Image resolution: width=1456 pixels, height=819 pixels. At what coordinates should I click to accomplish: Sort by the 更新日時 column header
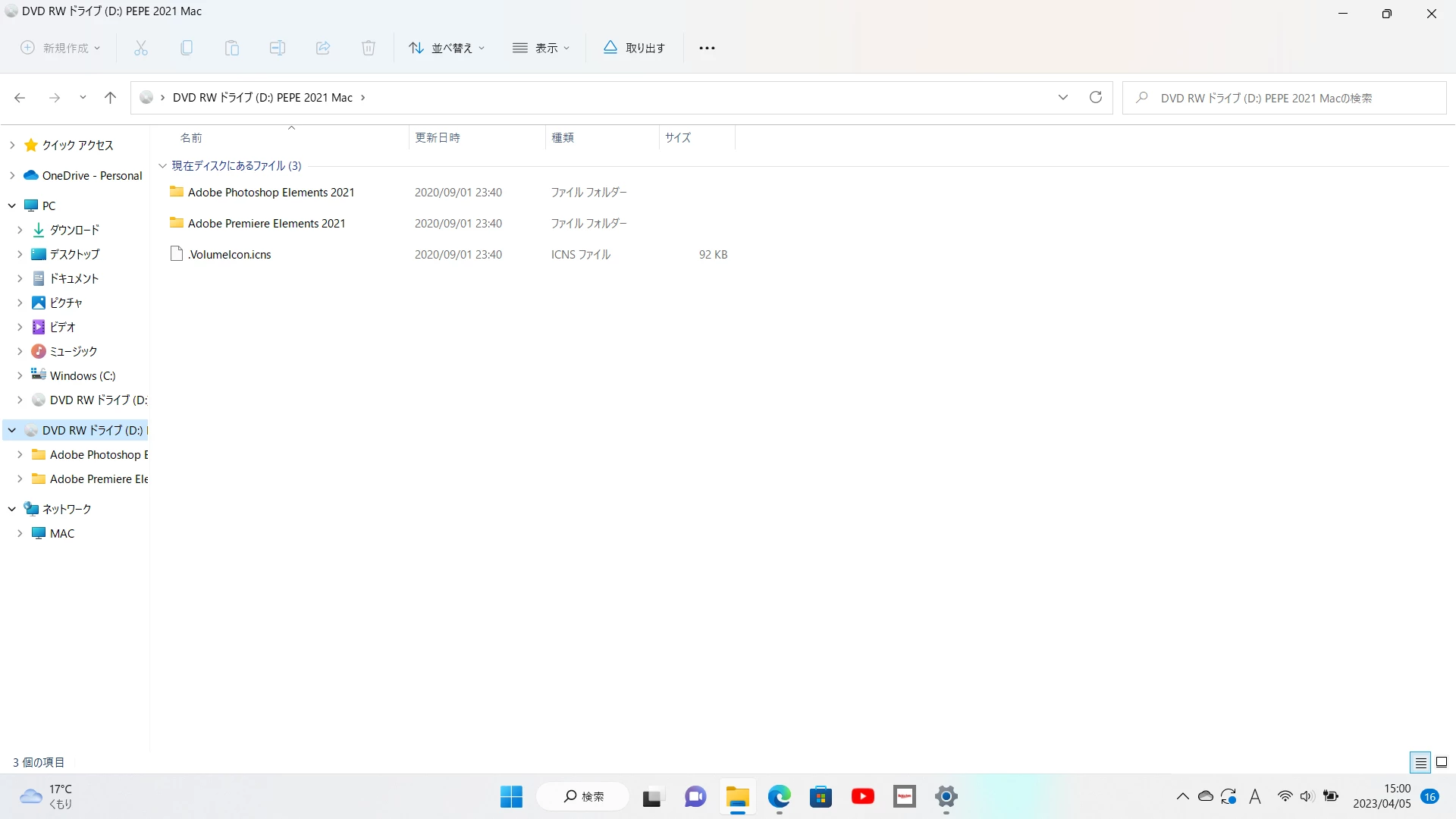438,137
